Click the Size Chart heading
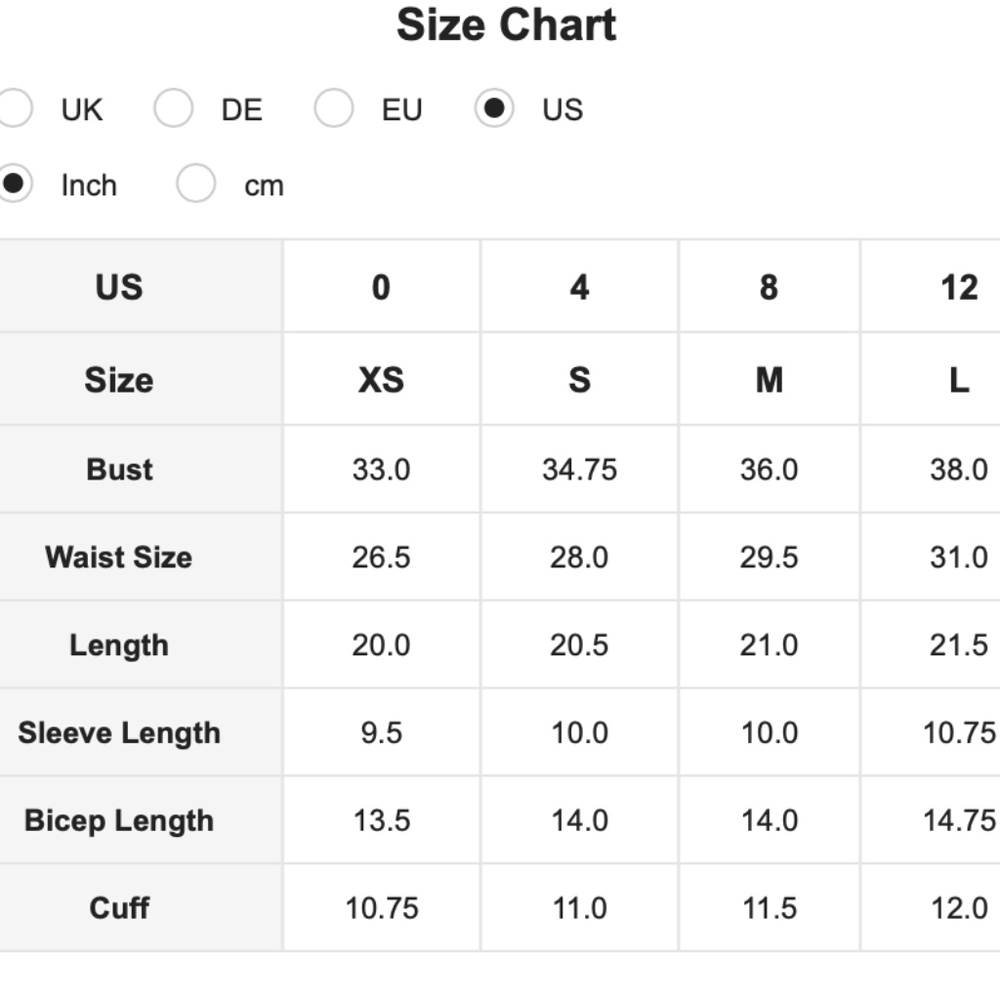Image resolution: width=1000 pixels, height=1000 pixels. click(x=506, y=25)
